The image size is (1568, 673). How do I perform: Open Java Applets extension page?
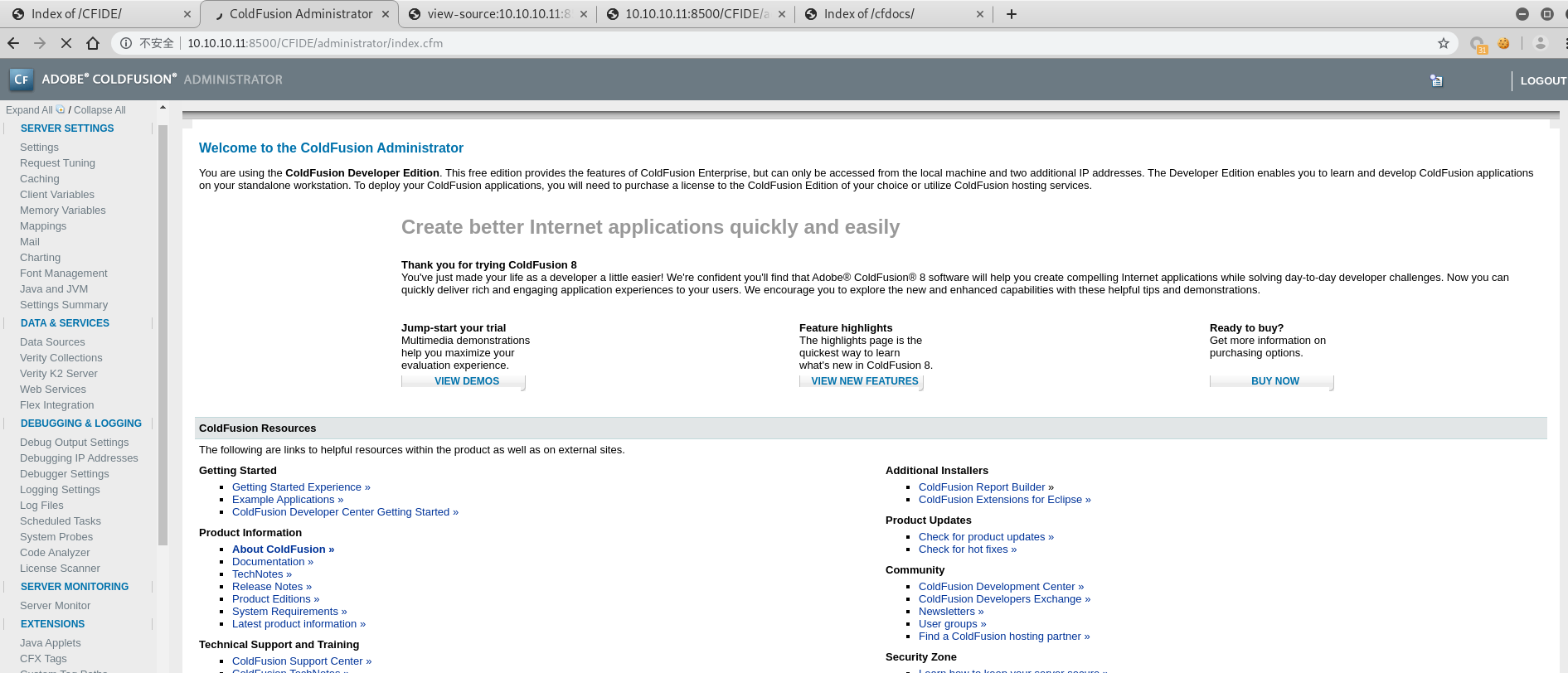(x=51, y=643)
